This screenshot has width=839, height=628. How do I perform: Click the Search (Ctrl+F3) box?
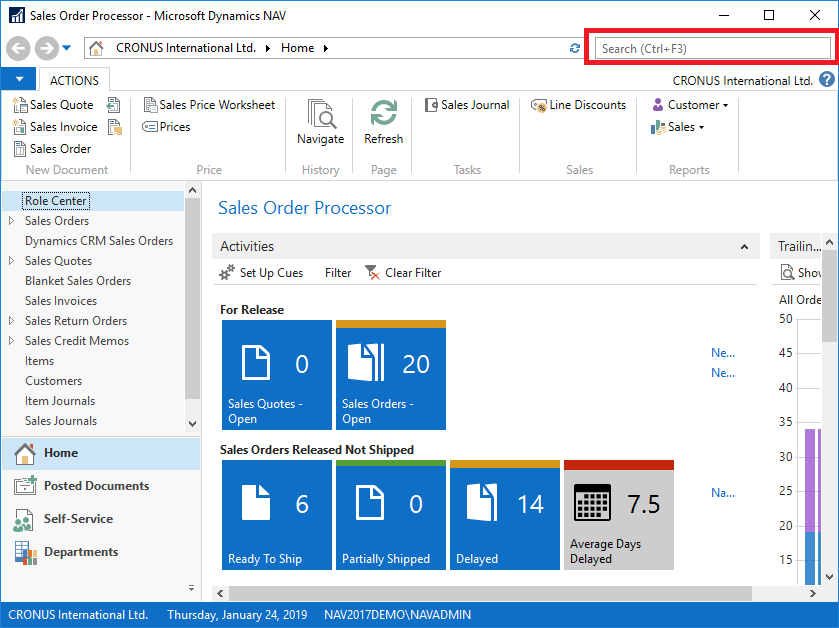tap(712, 49)
